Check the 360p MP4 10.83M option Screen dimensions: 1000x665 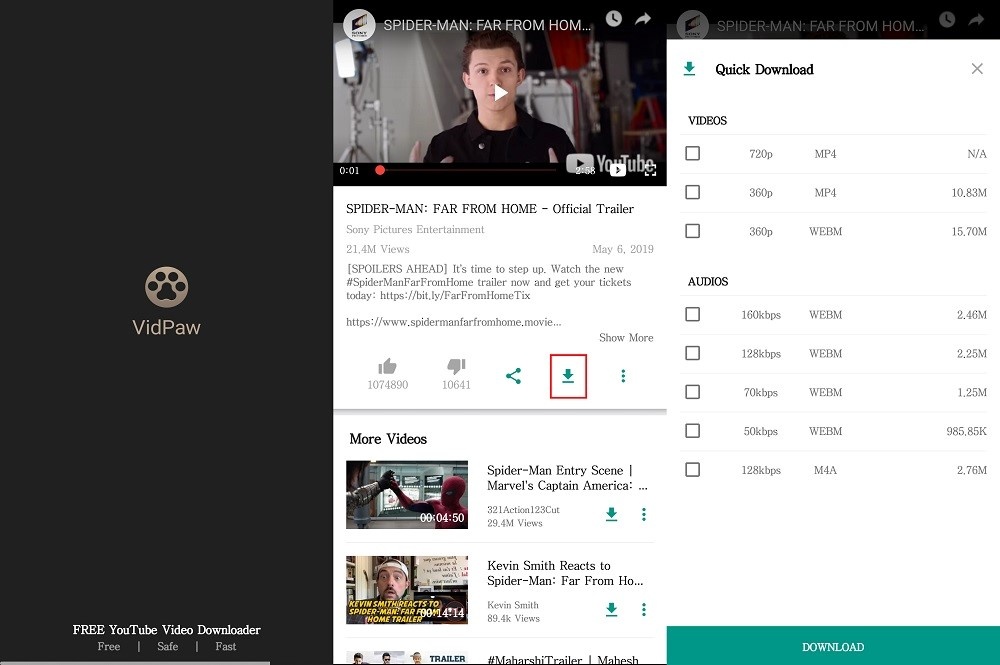click(x=693, y=193)
